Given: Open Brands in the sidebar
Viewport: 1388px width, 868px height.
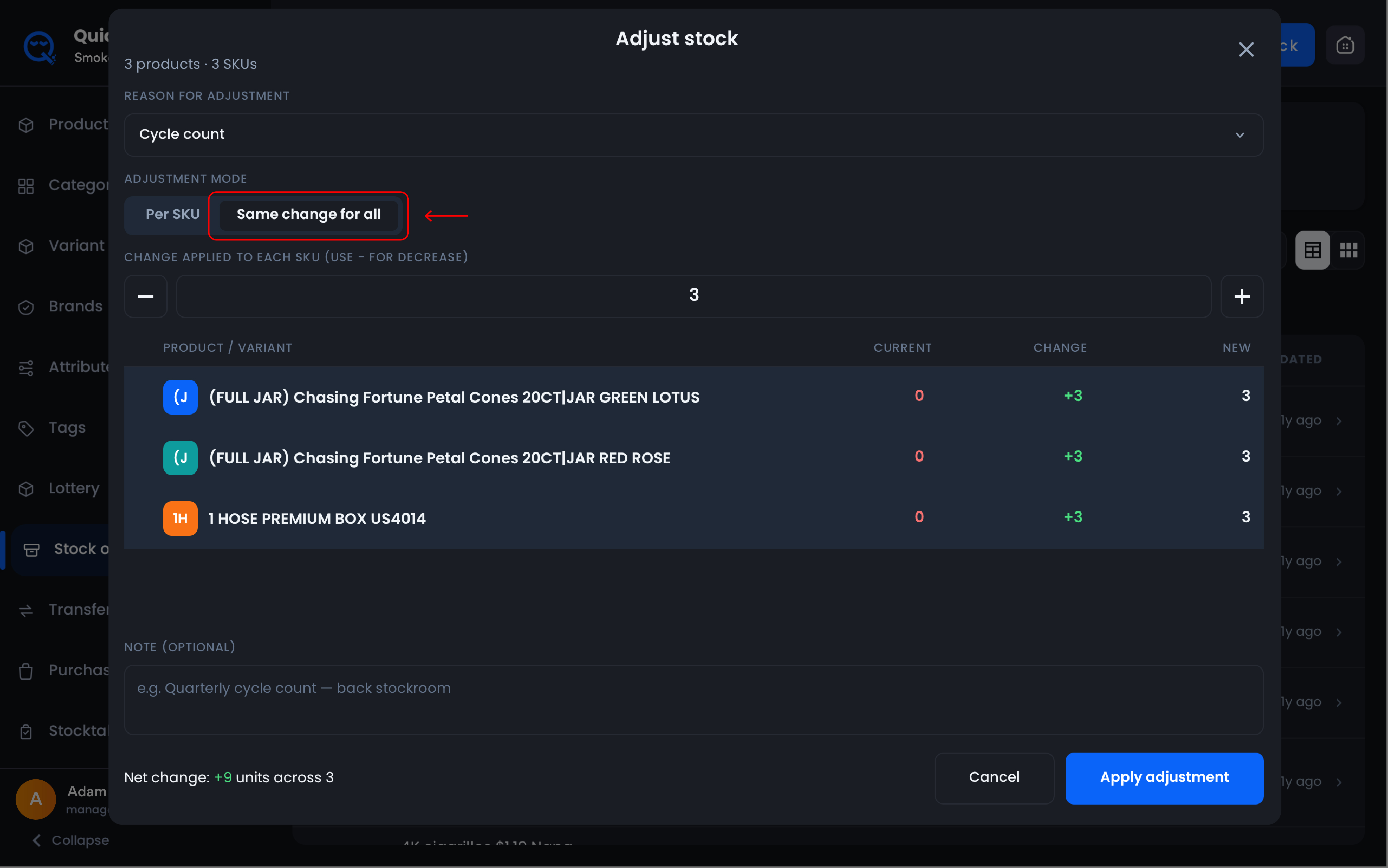Looking at the screenshot, I should click(x=76, y=306).
